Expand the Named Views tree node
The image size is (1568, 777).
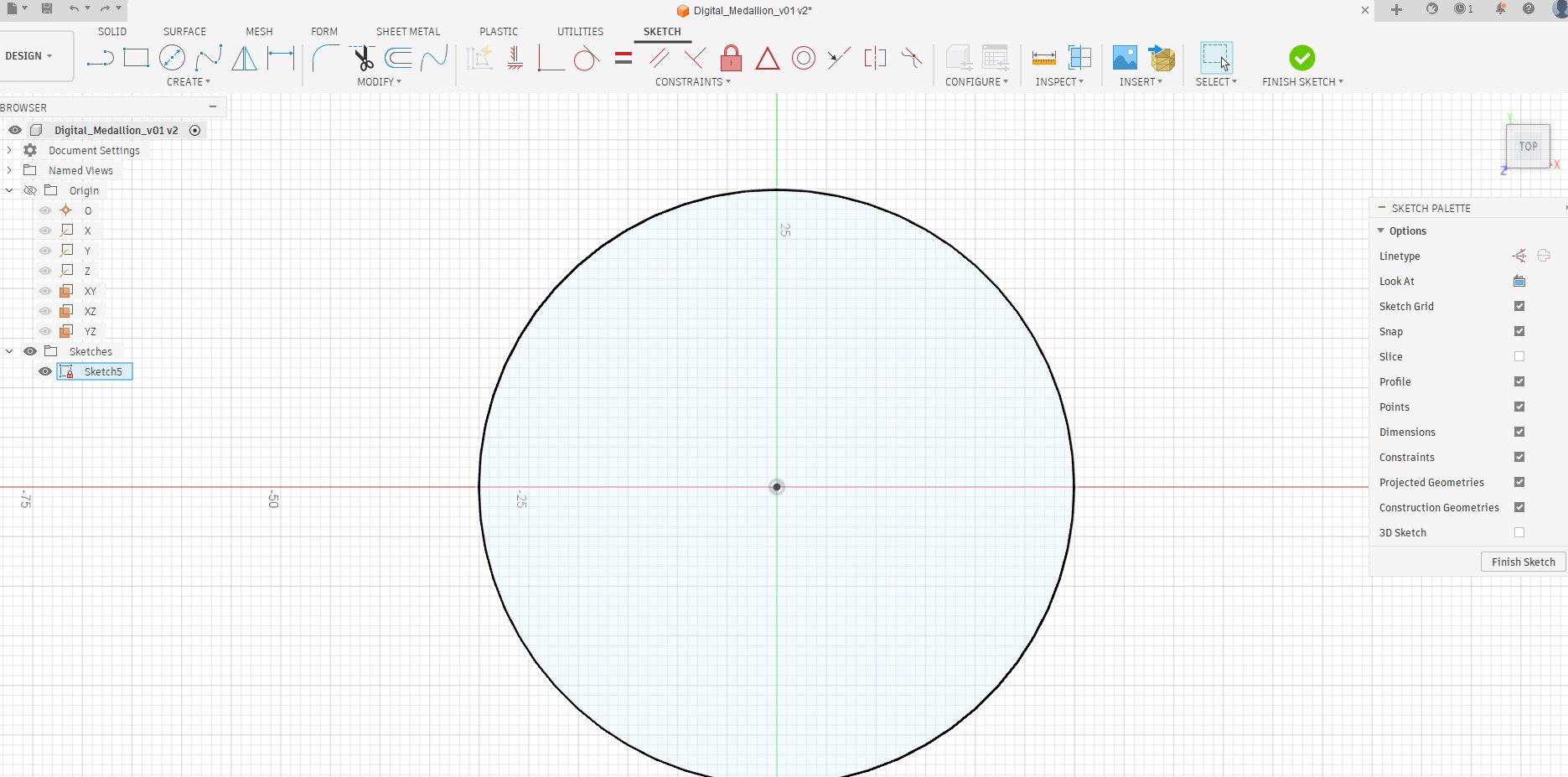point(9,170)
